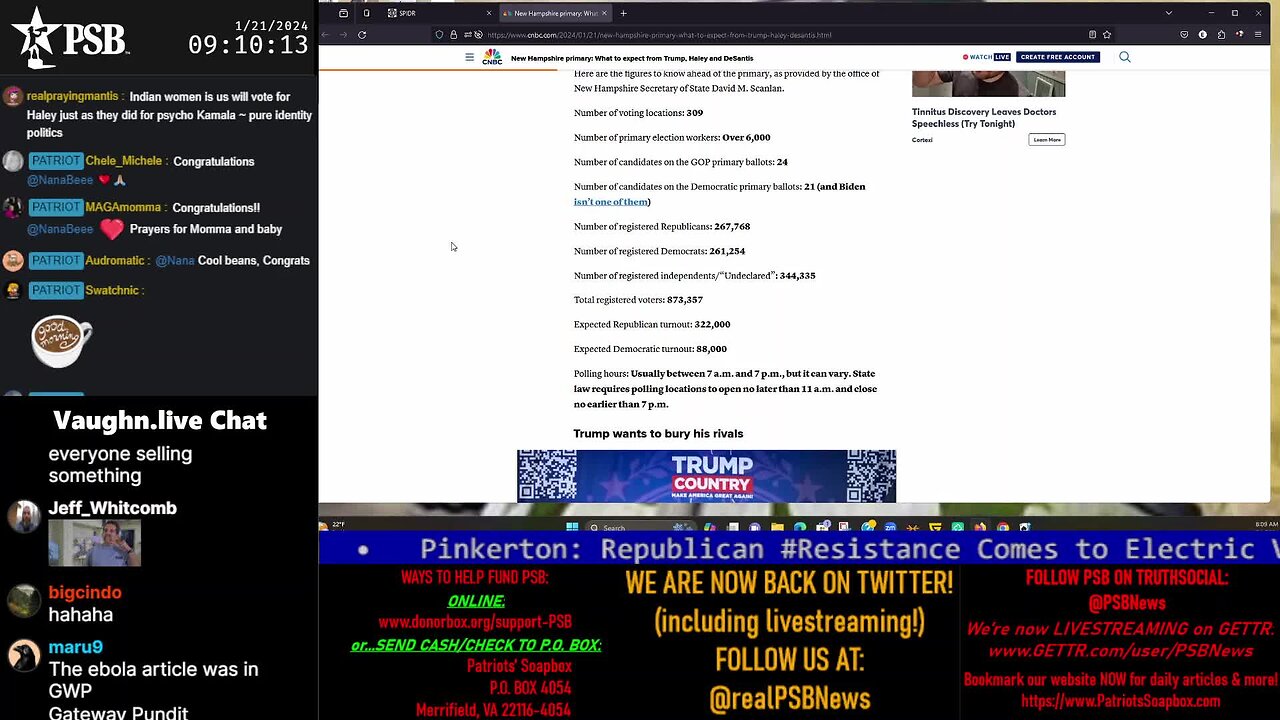Open the Zoom icon on the taskbar
This screenshot has height=720, width=1280.
(890, 527)
